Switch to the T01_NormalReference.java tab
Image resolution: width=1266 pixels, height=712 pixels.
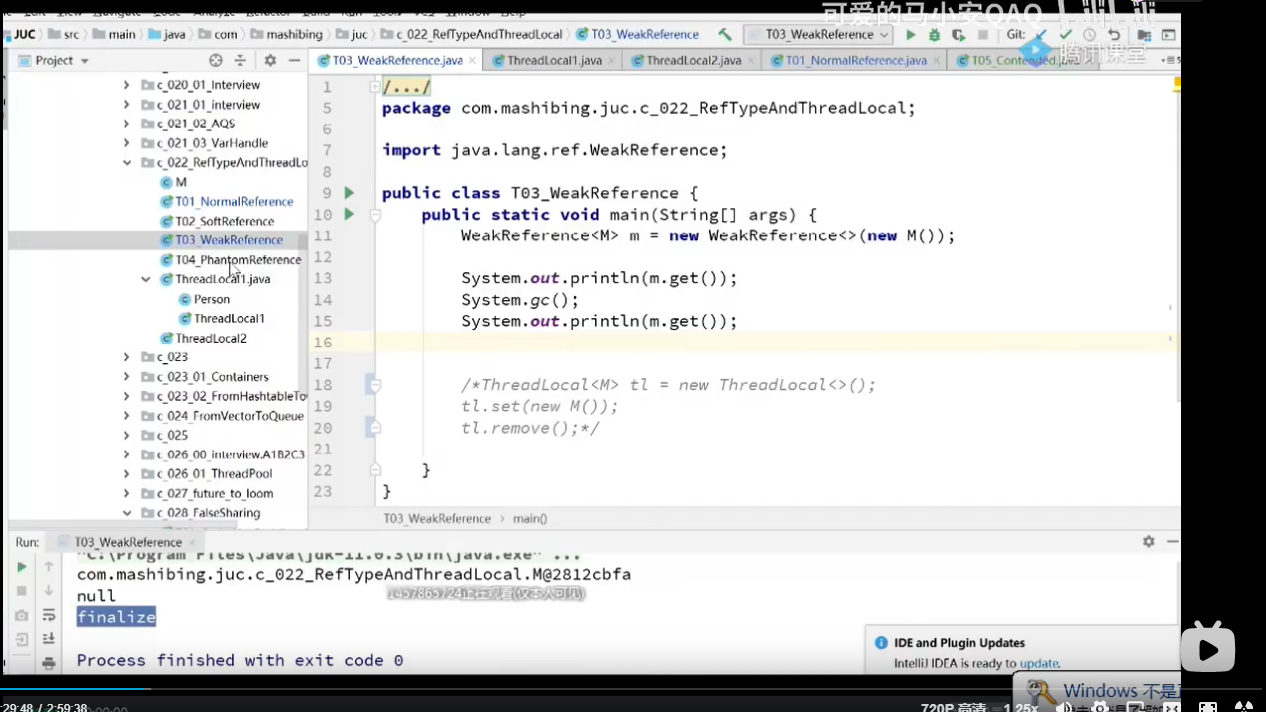tap(856, 60)
